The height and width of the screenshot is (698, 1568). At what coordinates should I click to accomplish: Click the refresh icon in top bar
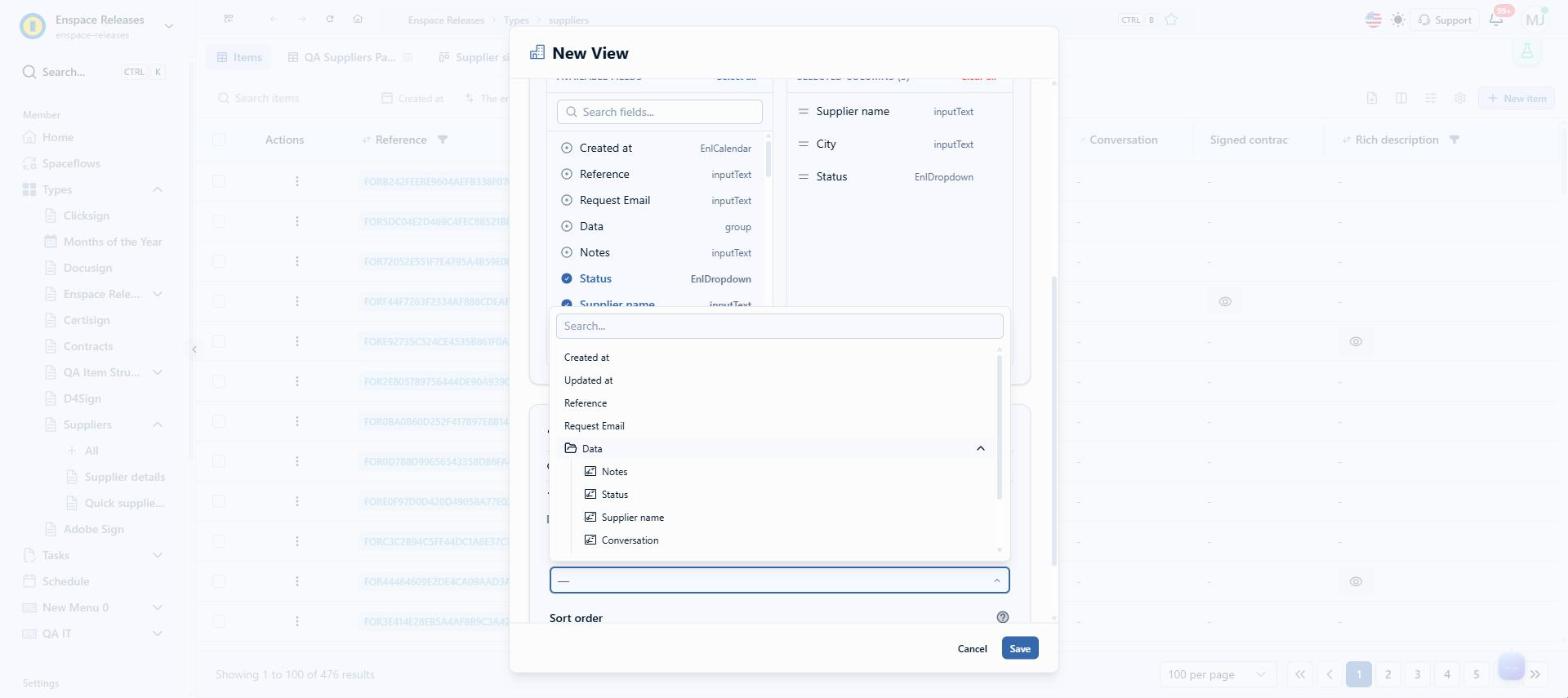click(x=330, y=20)
